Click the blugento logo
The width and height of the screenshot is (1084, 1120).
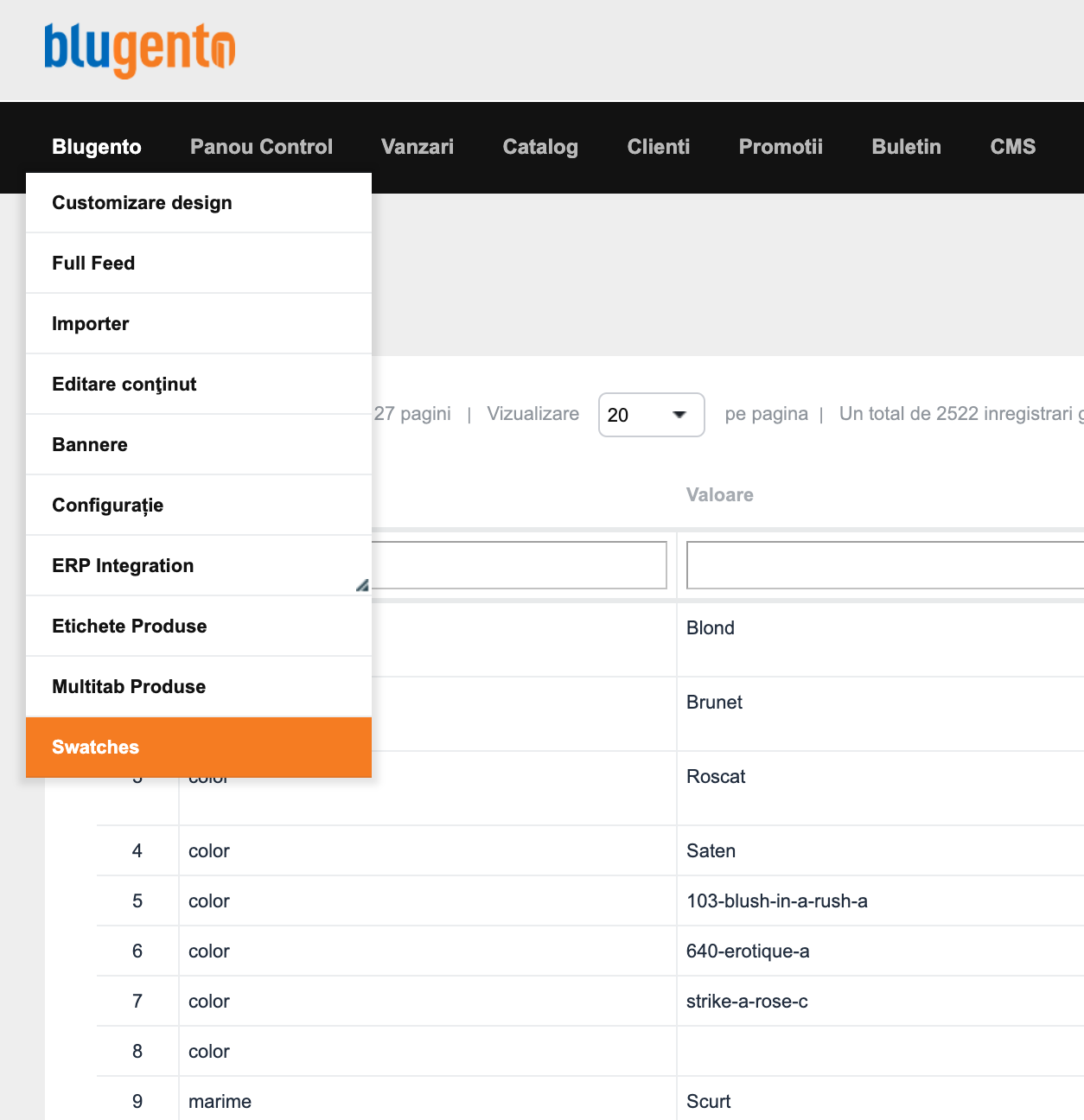click(x=139, y=50)
